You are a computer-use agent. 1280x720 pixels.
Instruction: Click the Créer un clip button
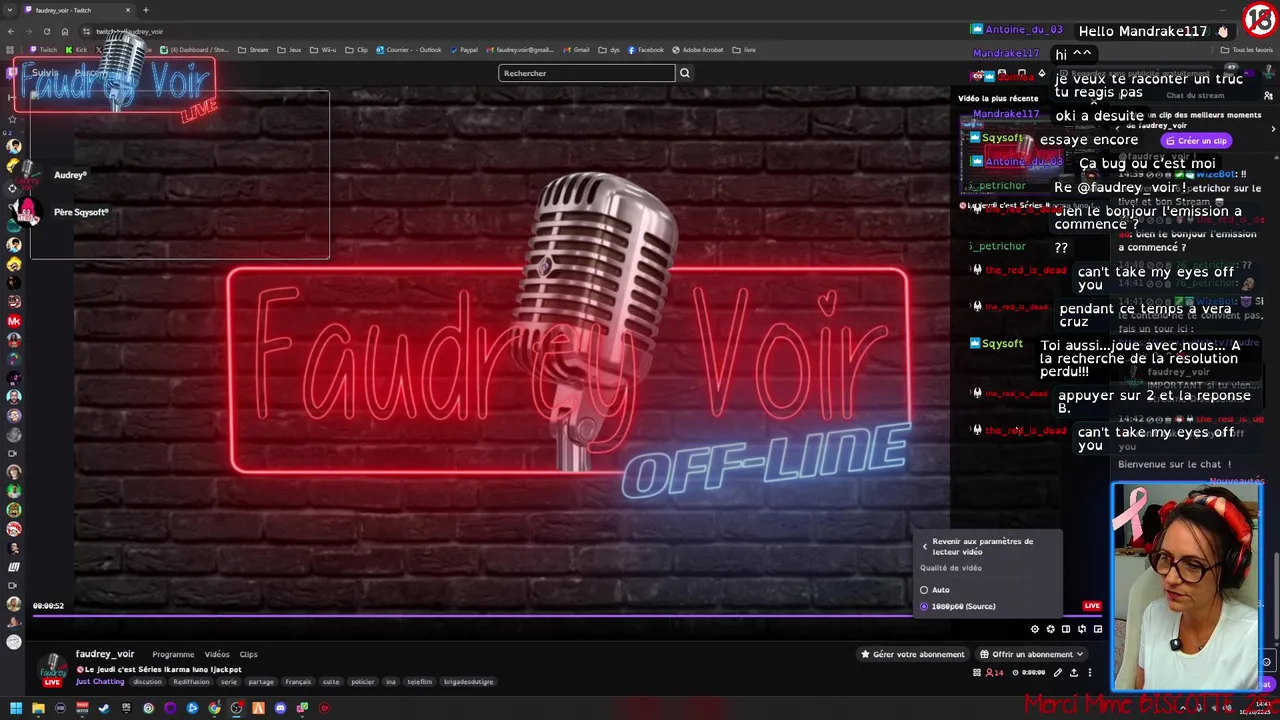coord(1196,141)
